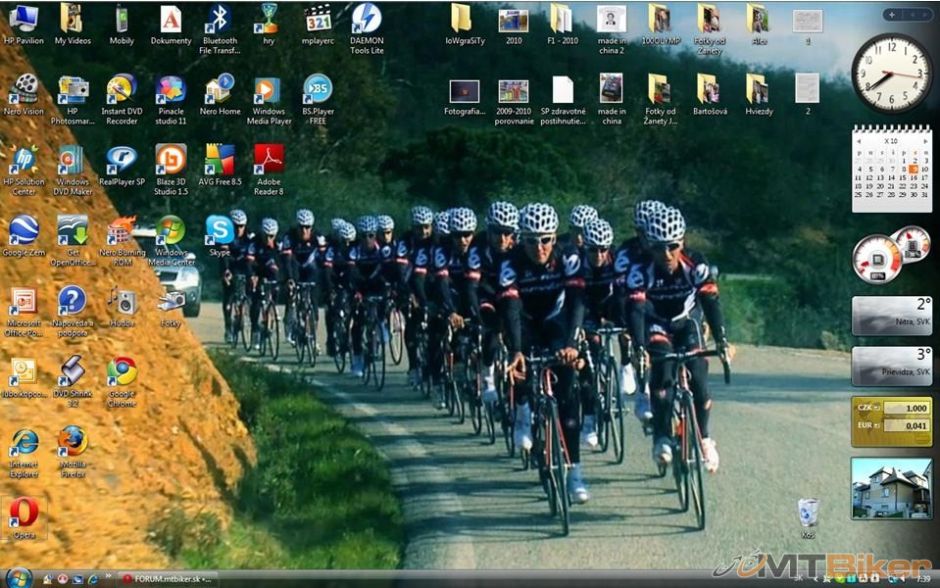This screenshot has height=588, width=940.
Task: Click the Windows Start orb
Action: coord(18,578)
